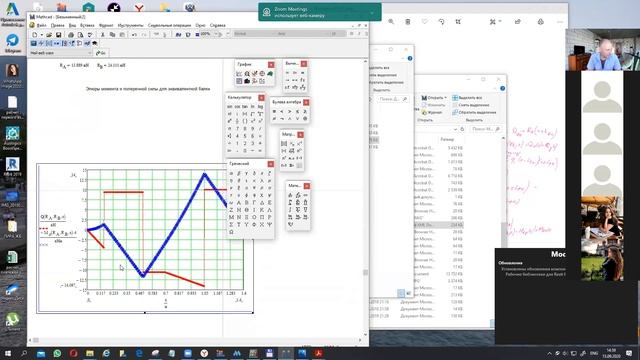Close the Калькулятор palette
The height and width of the screenshot is (360, 640).
pos(261,98)
